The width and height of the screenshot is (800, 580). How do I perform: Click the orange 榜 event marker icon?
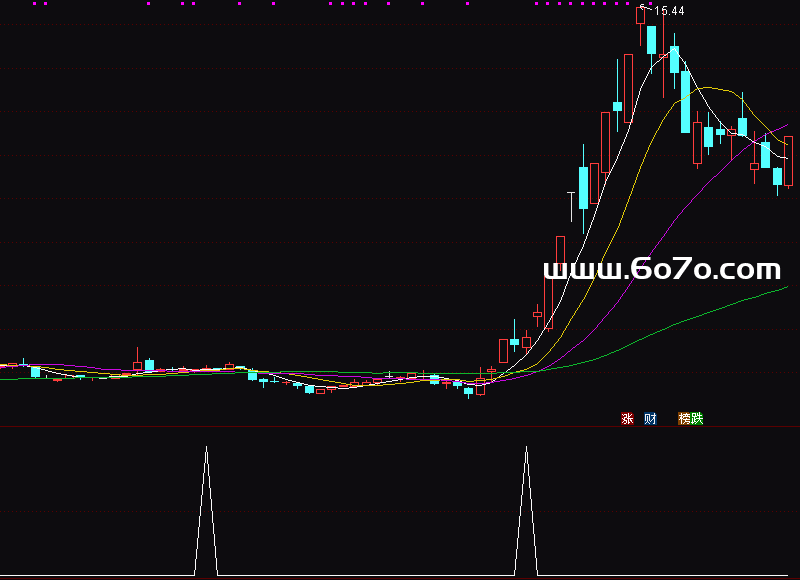685,418
